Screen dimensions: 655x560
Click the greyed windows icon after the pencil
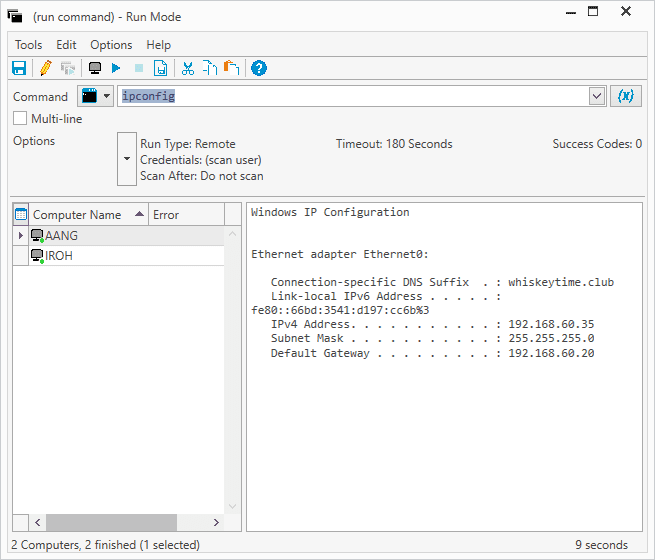[68, 68]
